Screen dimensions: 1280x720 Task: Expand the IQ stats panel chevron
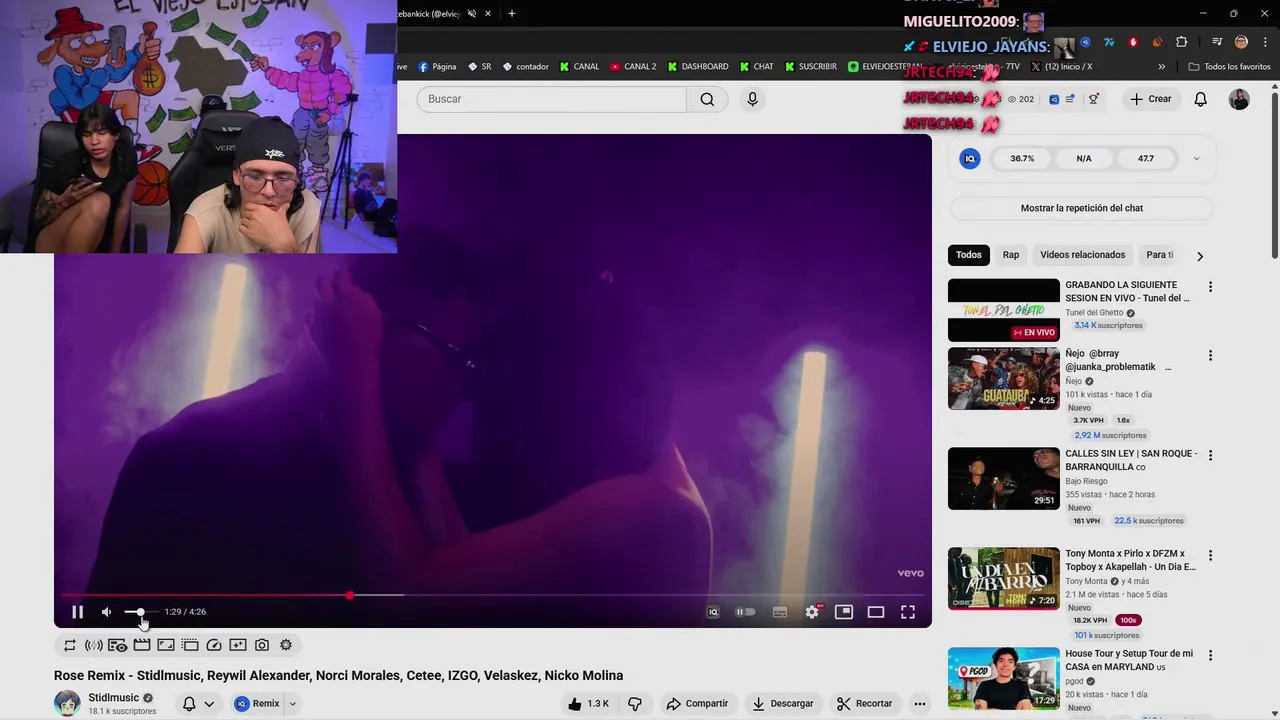pyautogui.click(x=1196, y=159)
